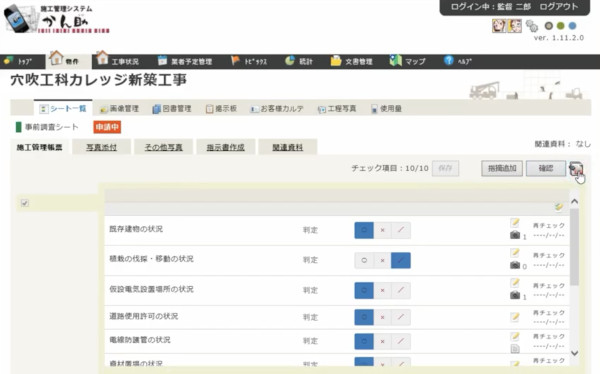Select the blue theme color dot
Screen dimensions: 600x374
point(572,26)
